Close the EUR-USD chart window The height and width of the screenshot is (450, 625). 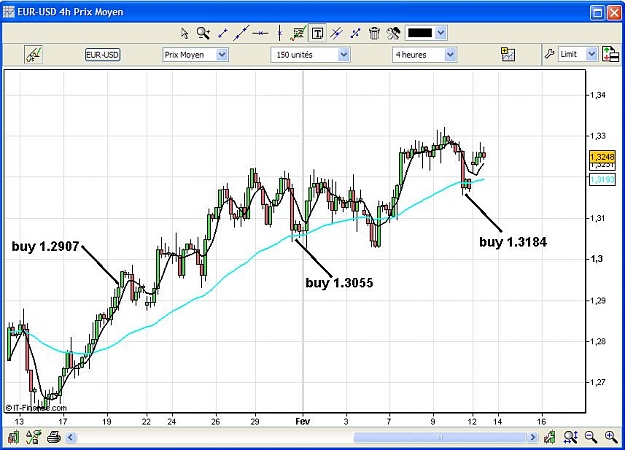(614, 13)
